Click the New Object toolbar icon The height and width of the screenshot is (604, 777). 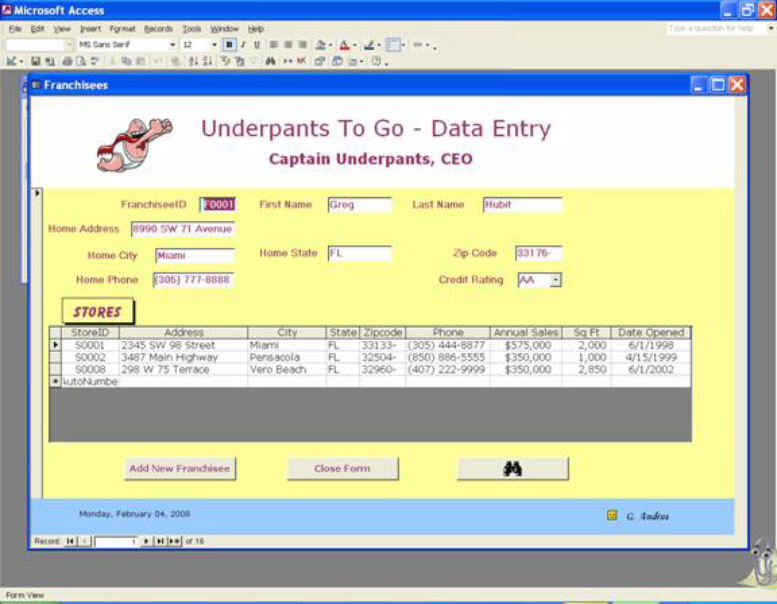352,61
